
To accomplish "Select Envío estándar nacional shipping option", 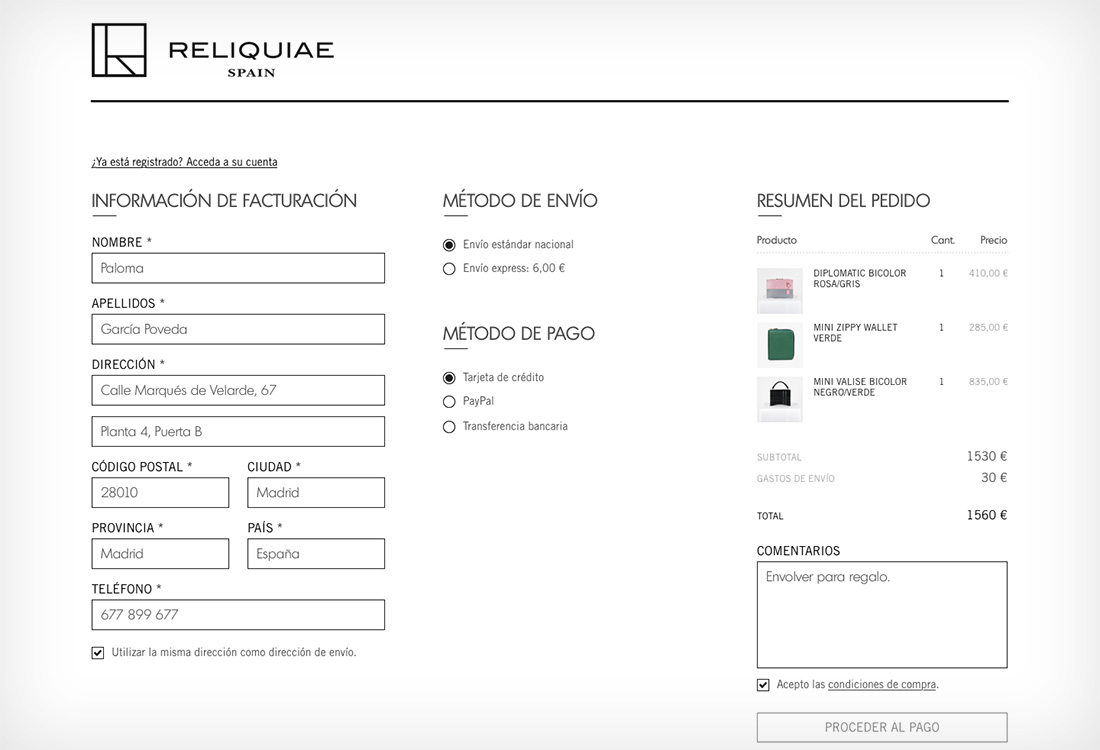I will (449, 245).
